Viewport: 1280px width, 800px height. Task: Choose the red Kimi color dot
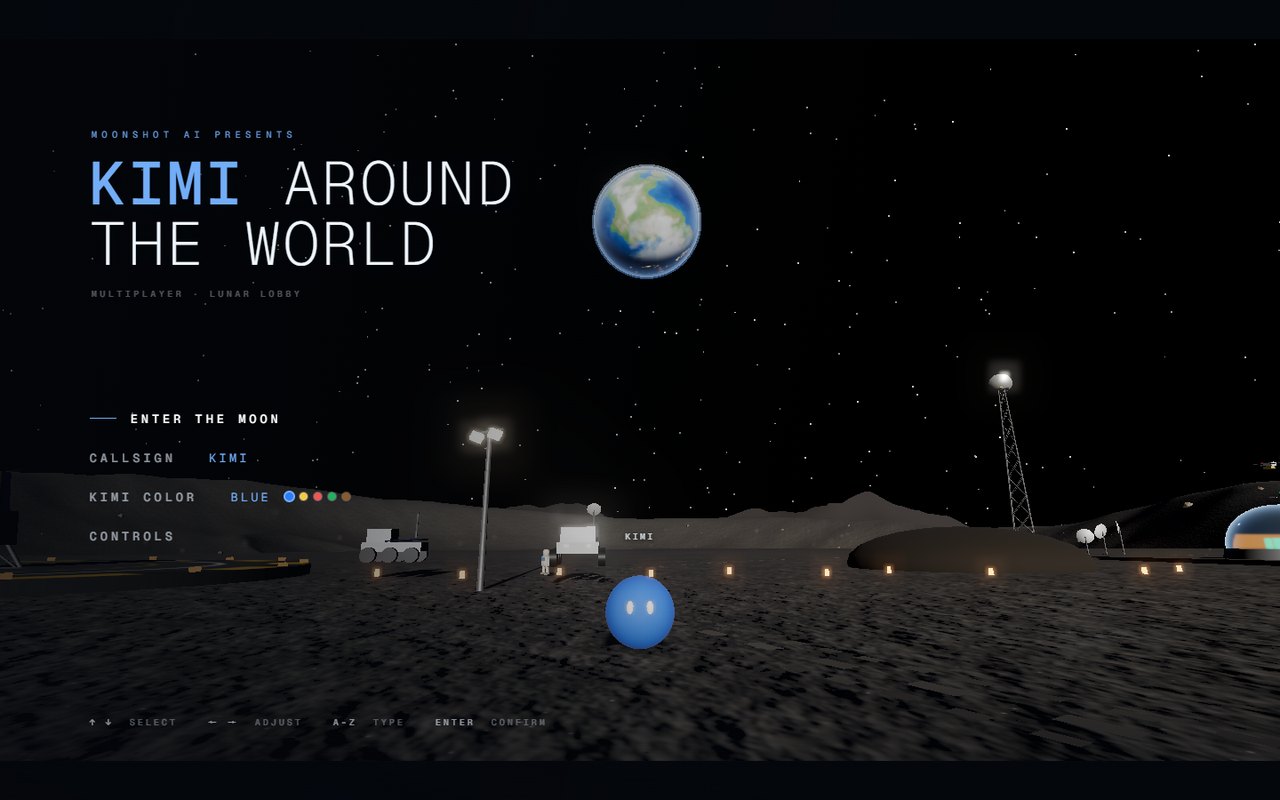(318, 496)
